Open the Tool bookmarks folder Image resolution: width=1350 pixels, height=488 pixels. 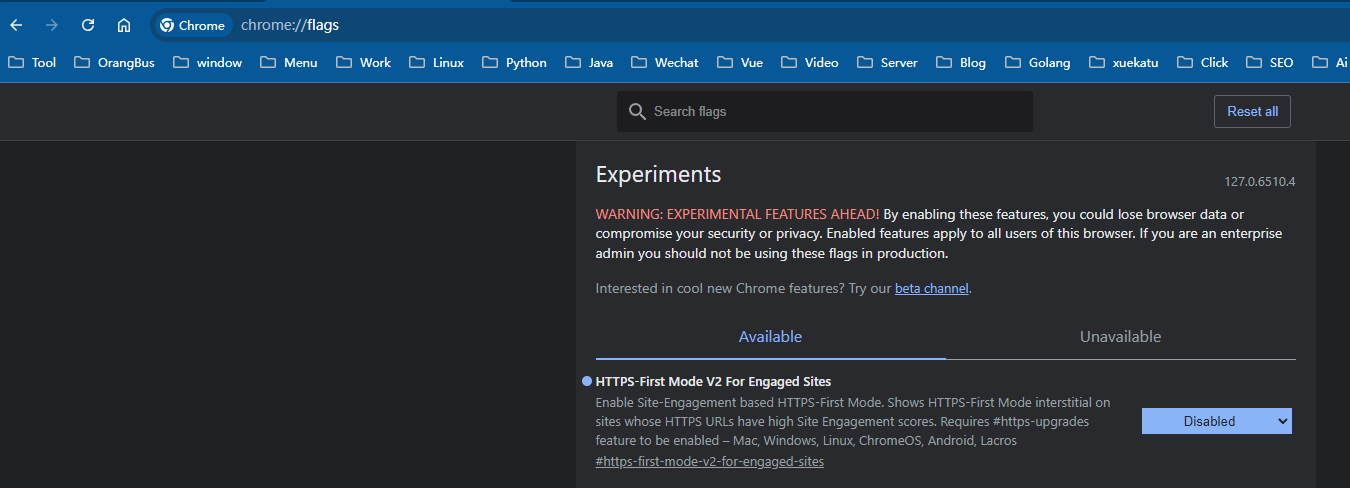click(32, 62)
